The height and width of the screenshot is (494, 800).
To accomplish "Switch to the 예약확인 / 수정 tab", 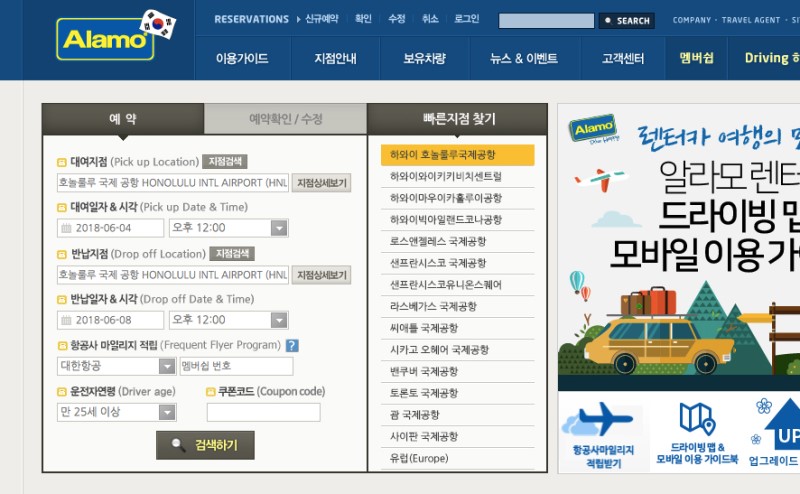I will point(285,119).
